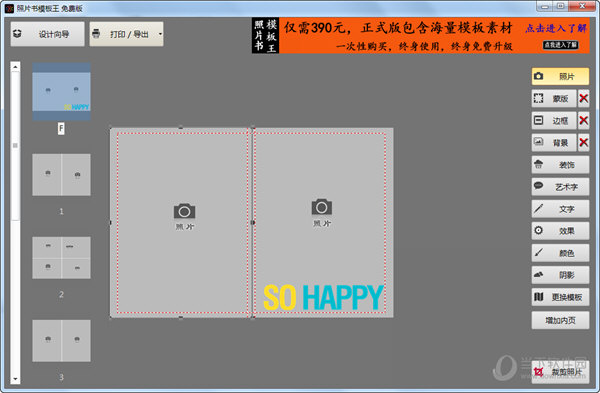
Task: Click scroll down arrow of thumbnail list
Action: 15,379
